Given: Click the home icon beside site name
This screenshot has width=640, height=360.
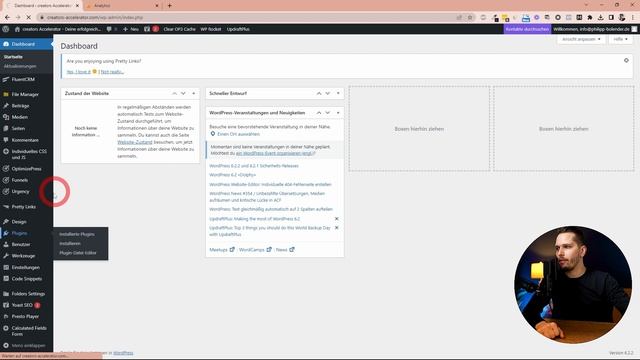Looking at the screenshot, I should tap(17, 29).
